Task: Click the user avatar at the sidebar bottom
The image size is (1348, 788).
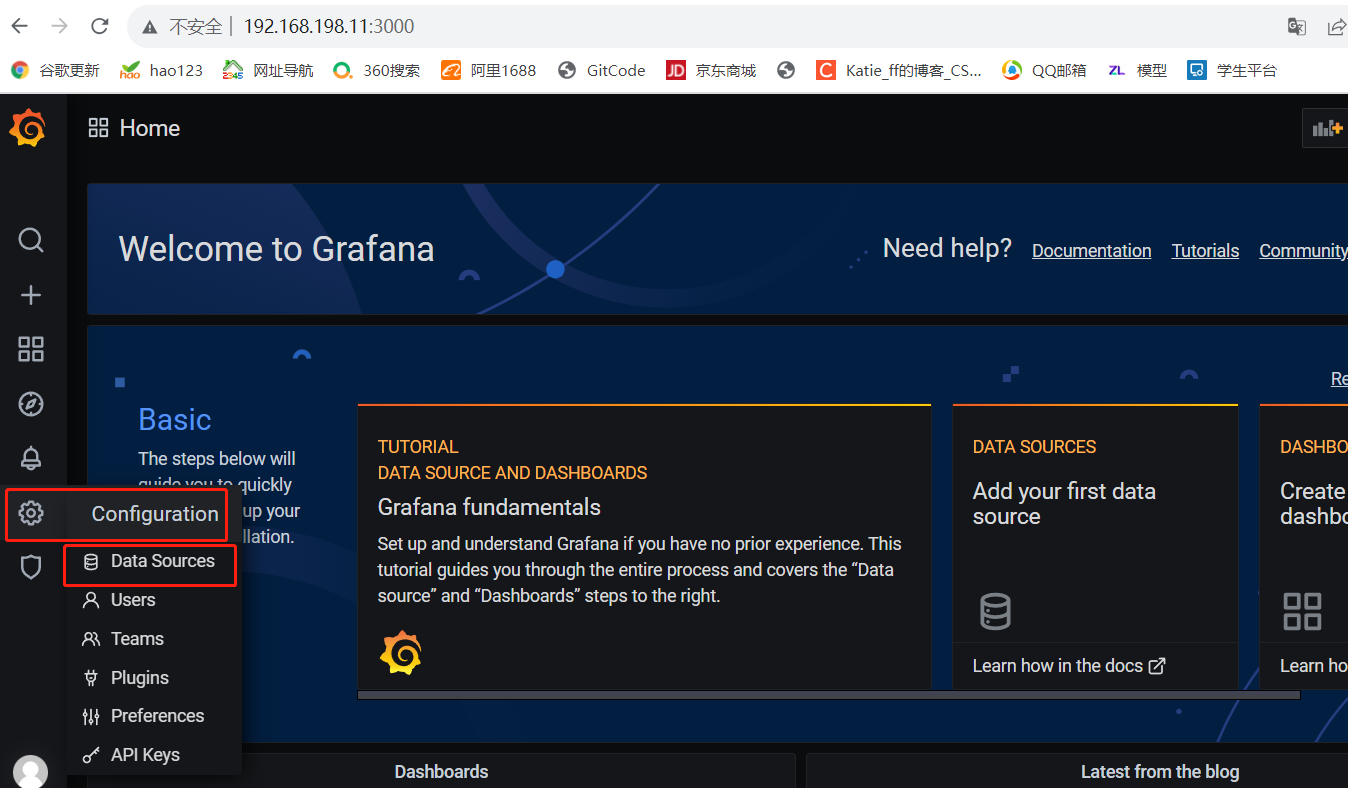Action: coord(31,773)
